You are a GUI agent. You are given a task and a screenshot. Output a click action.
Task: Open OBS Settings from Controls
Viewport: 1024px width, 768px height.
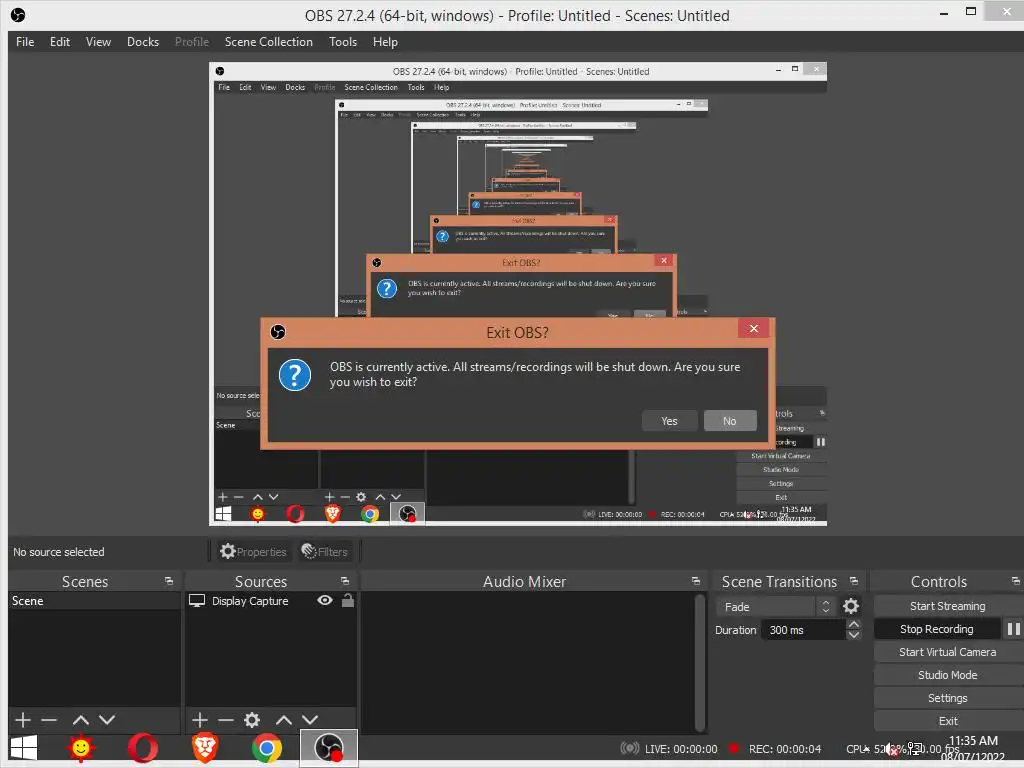point(947,698)
